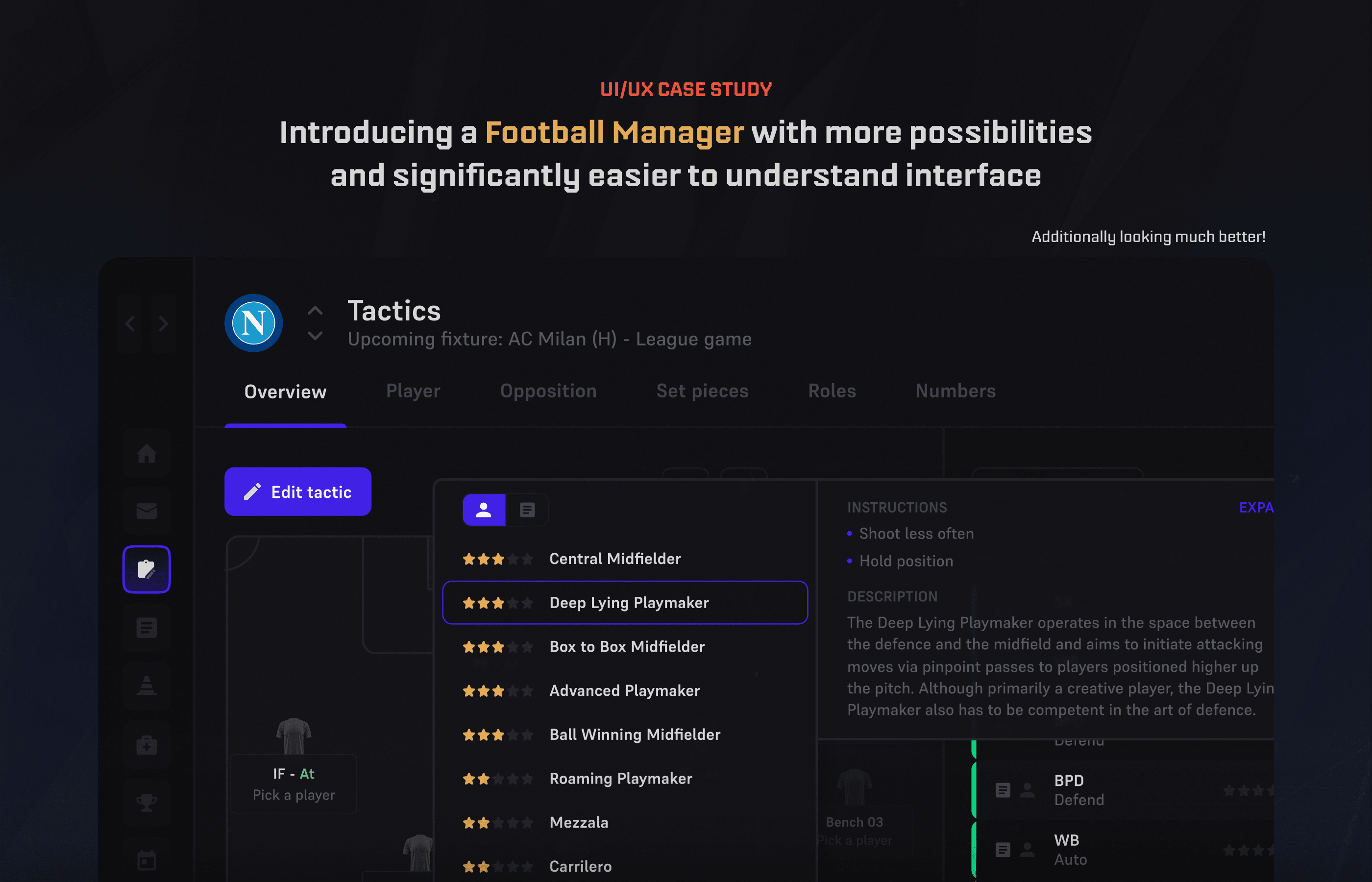1372x882 pixels.
Task: Open the Set pieces tab
Action: tap(702, 391)
